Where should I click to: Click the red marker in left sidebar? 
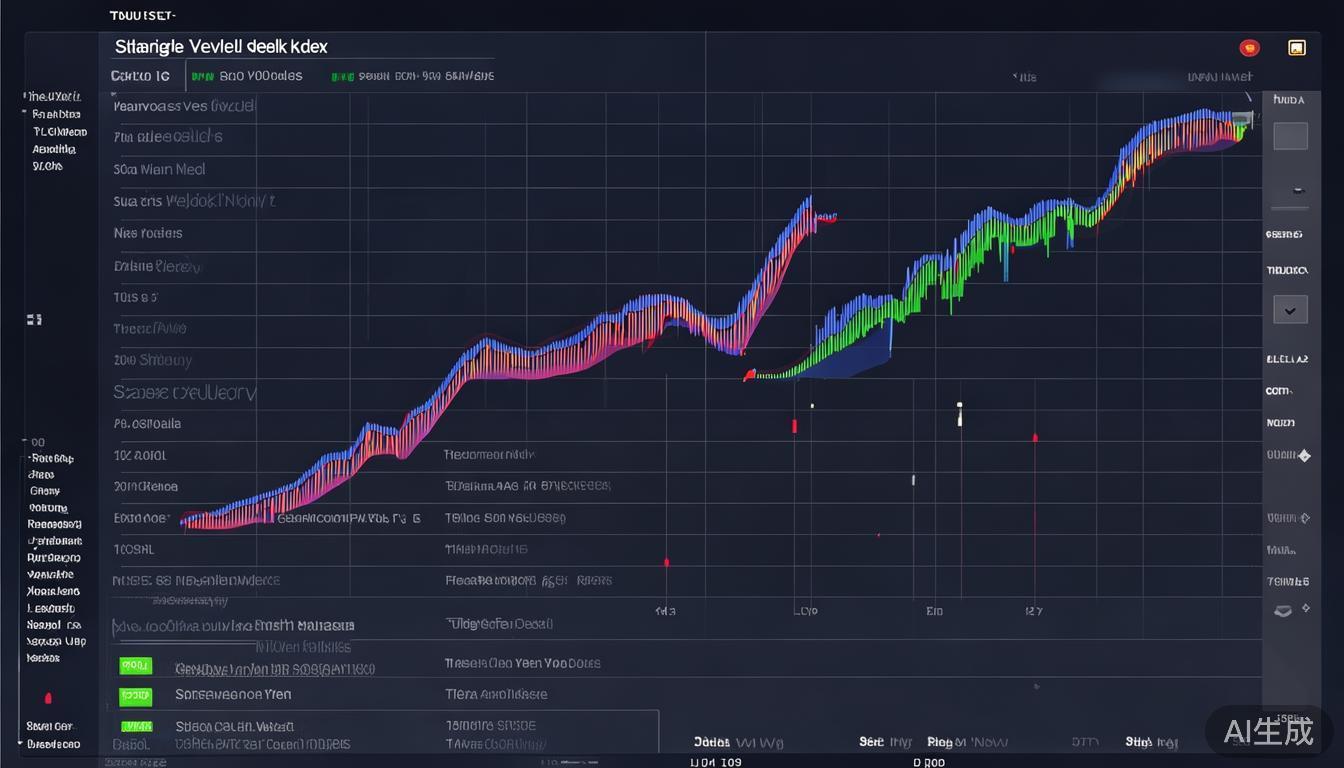point(48,698)
